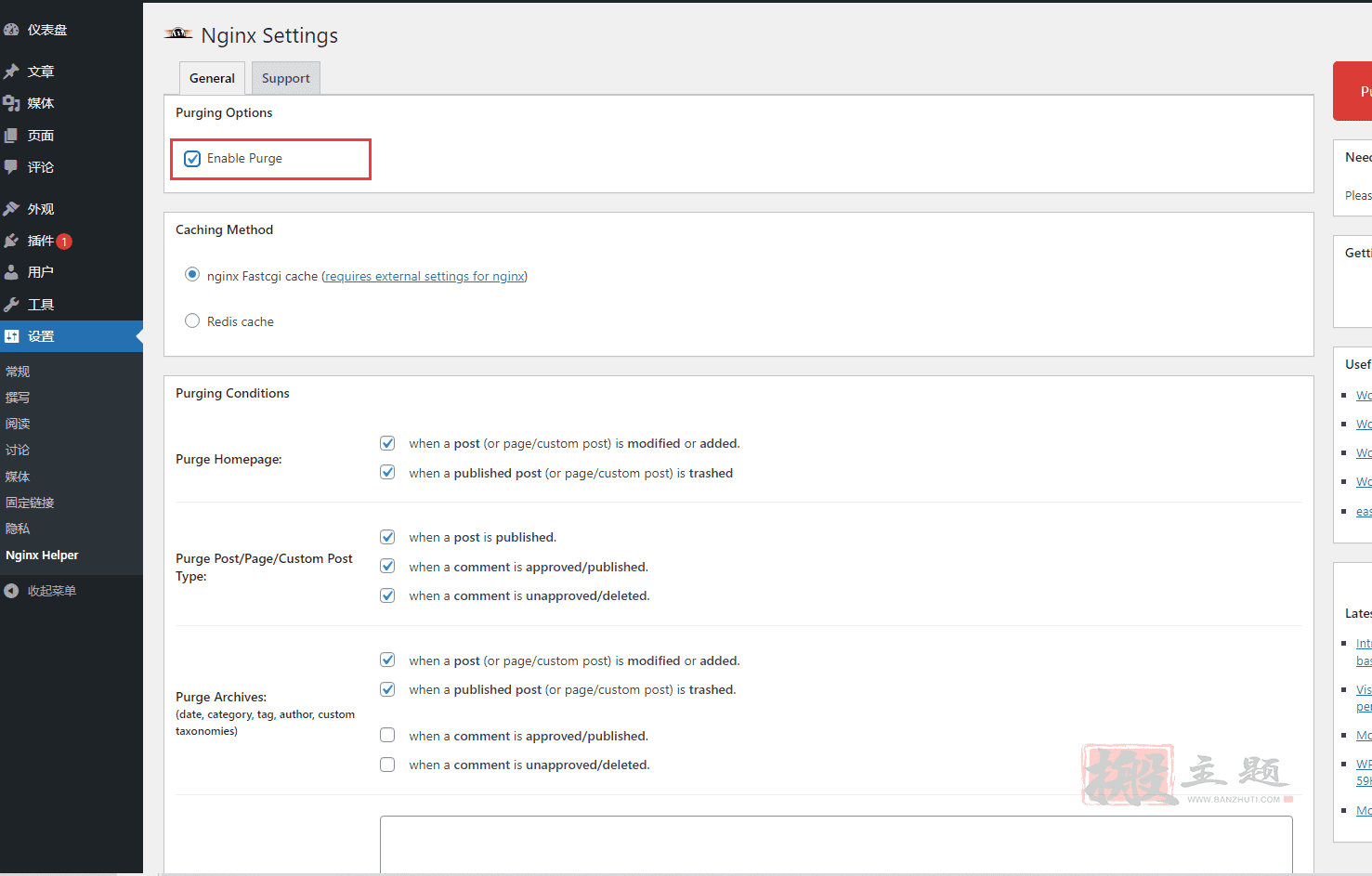Screen dimensions: 1372x876
Task: Click the Nginx logo beside the page title
Action: 178,34
